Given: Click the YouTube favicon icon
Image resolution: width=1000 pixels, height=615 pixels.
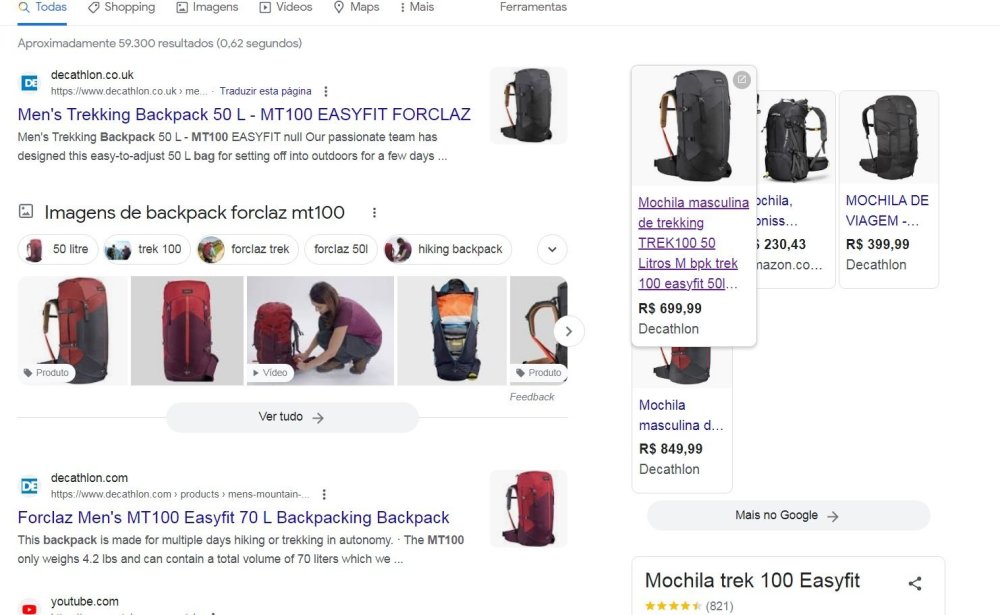Looking at the screenshot, I should click(30, 608).
